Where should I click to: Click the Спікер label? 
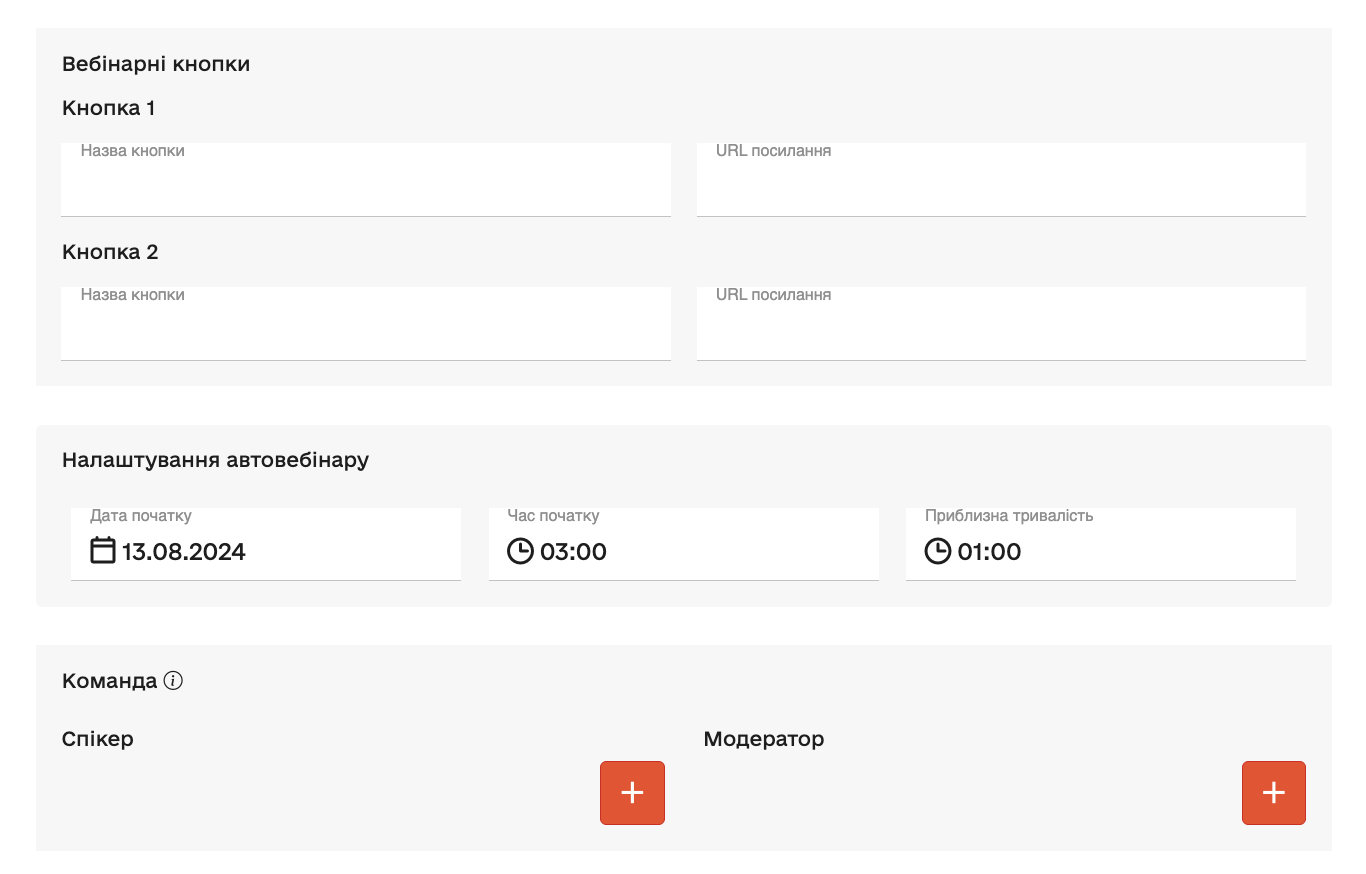coord(97,739)
